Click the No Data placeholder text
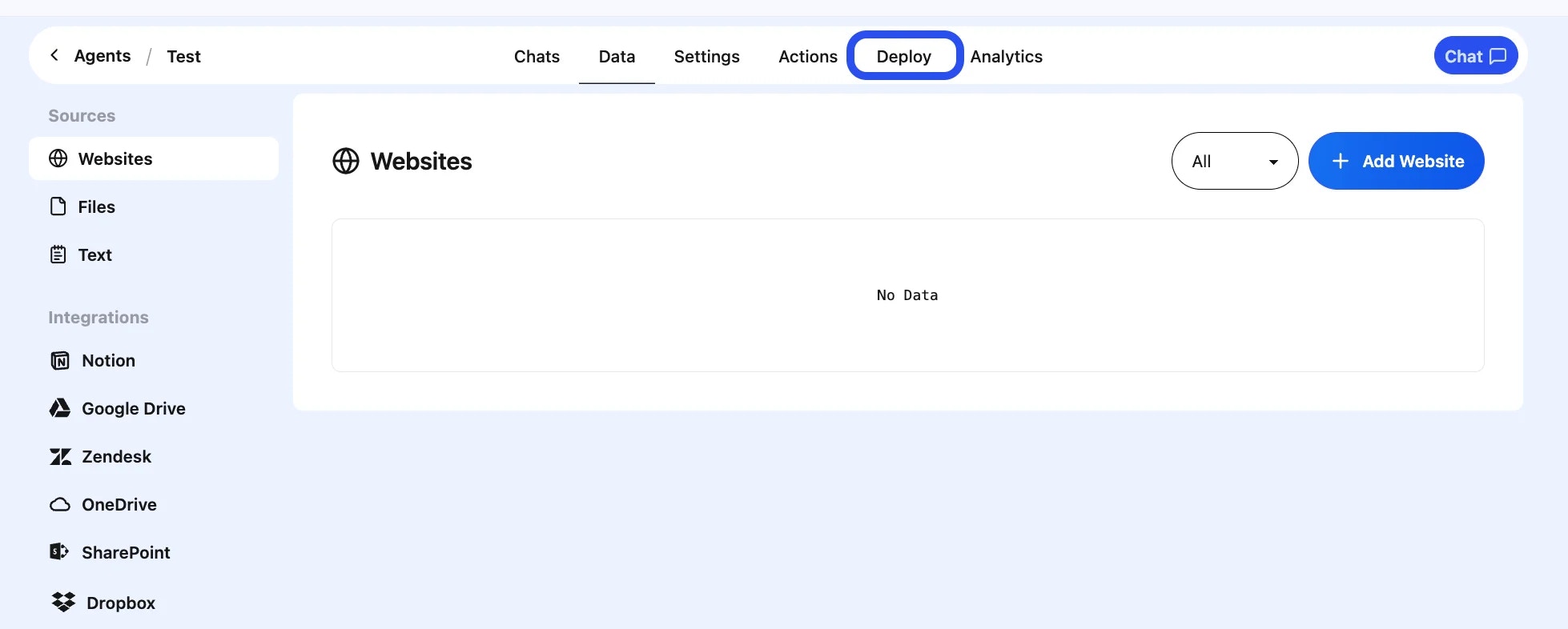This screenshot has width=1568, height=629. (907, 295)
